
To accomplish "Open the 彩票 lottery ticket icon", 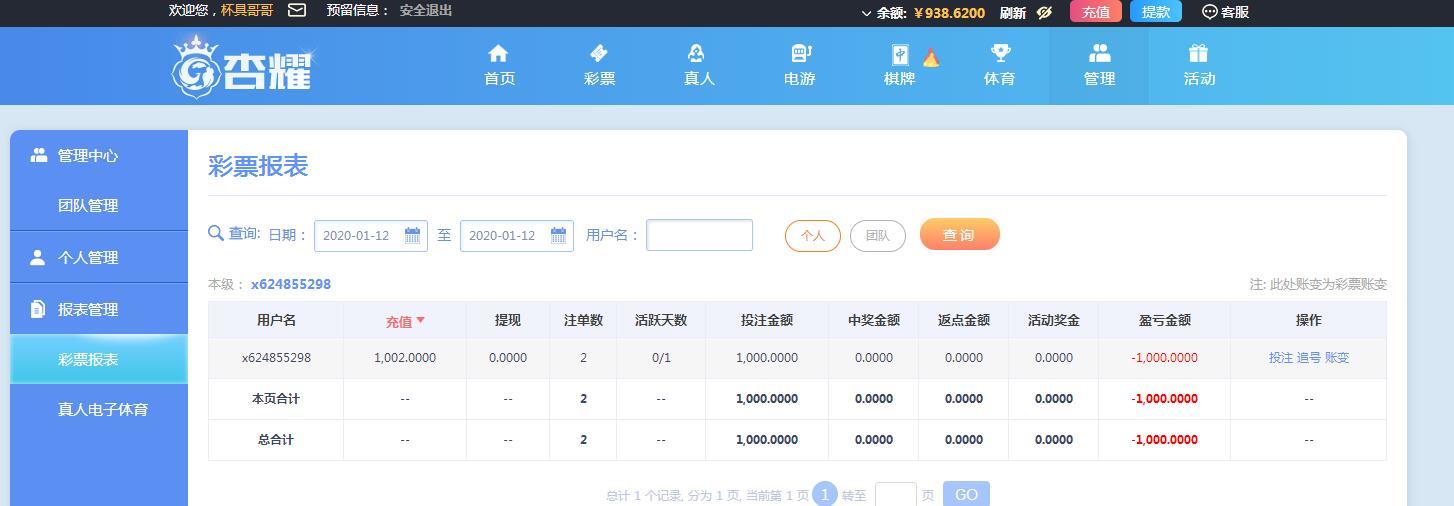I will pyautogui.click(x=599, y=53).
